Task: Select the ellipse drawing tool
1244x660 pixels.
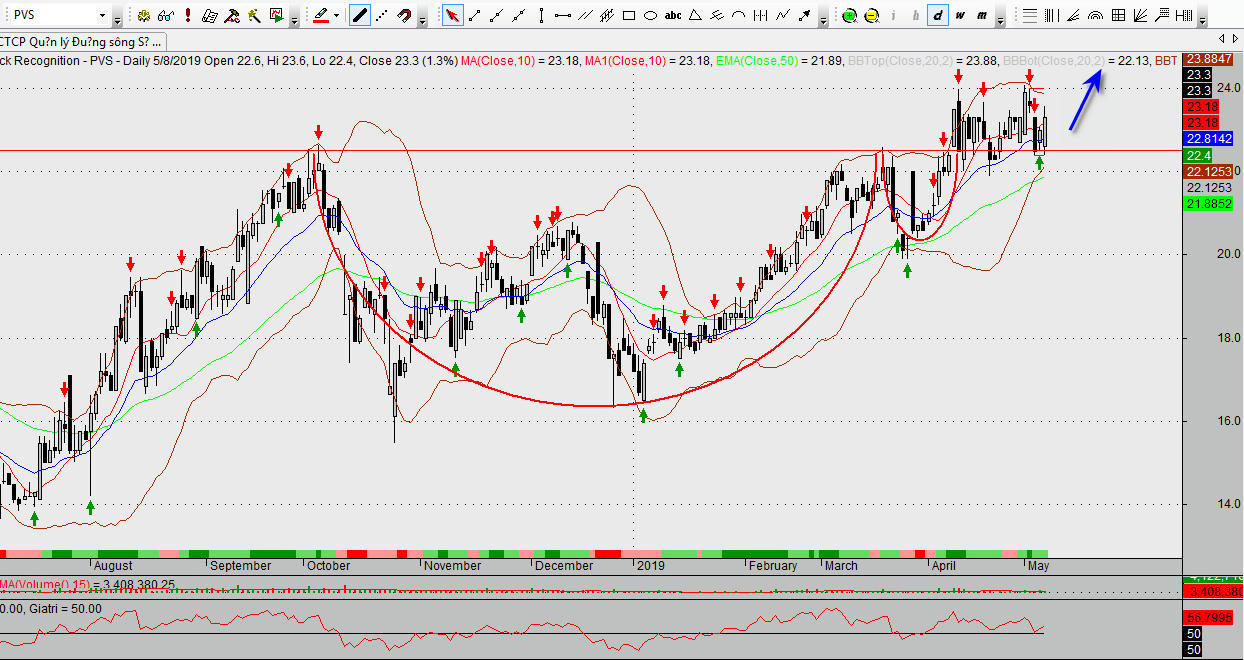Action: (x=650, y=15)
